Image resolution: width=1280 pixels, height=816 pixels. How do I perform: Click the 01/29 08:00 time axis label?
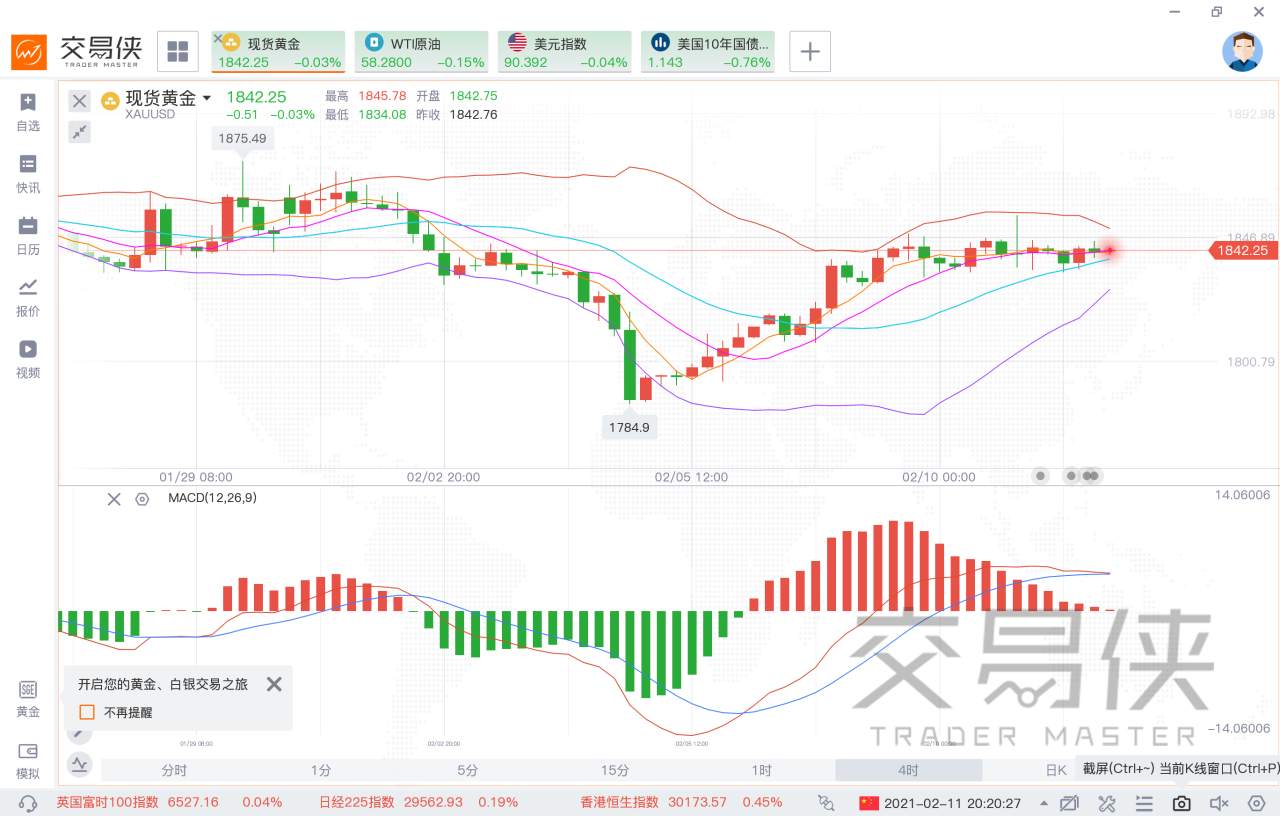click(x=196, y=477)
